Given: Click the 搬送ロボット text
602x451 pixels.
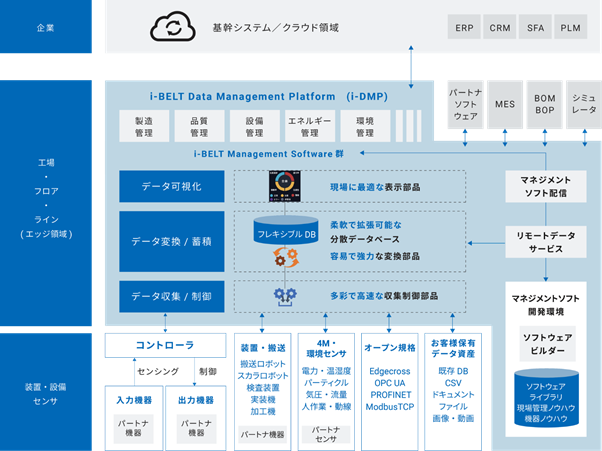Looking at the screenshot, I should pyautogui.click(x=263, y=364).
